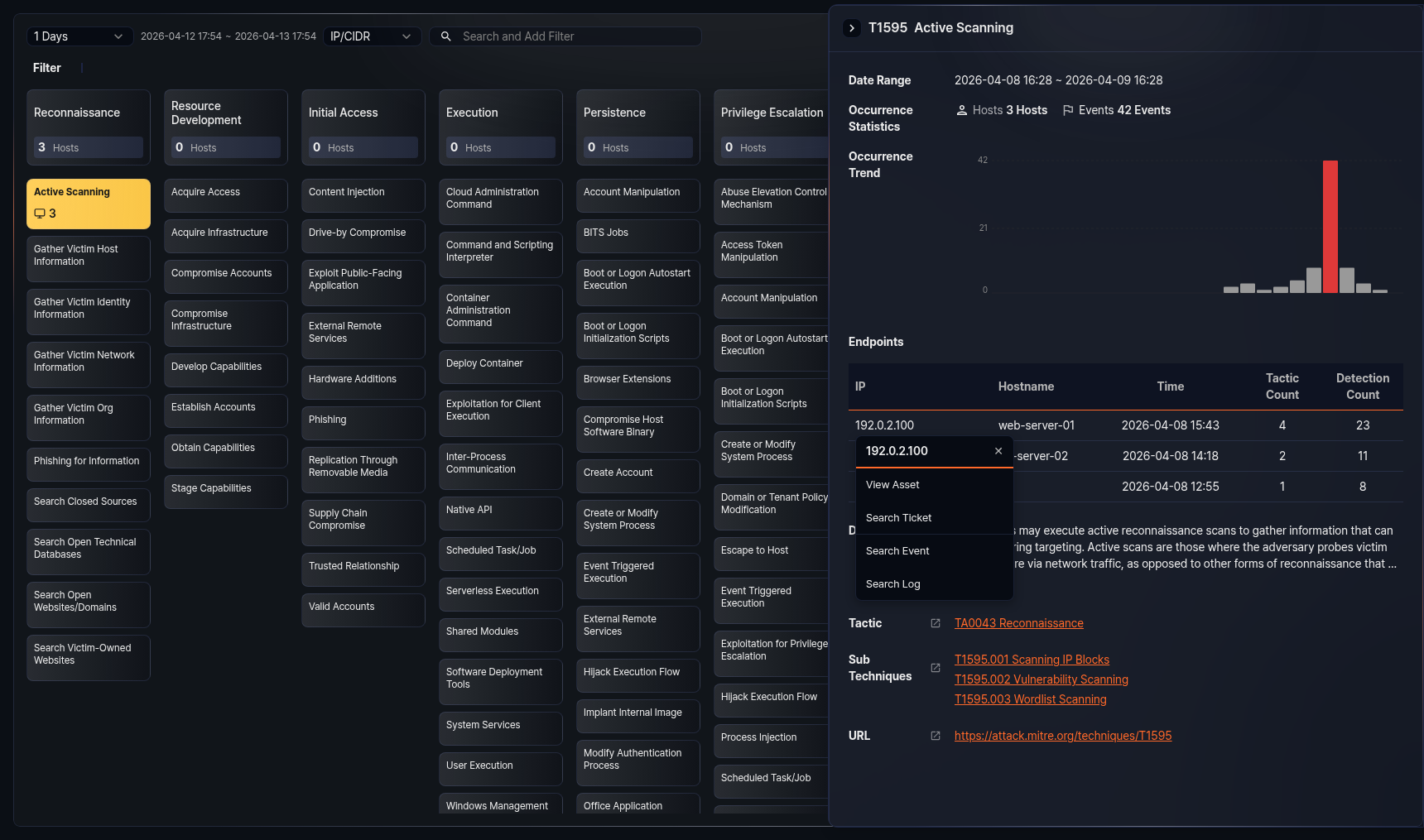Remove the 192.0.2.100 filter tag

998,451
